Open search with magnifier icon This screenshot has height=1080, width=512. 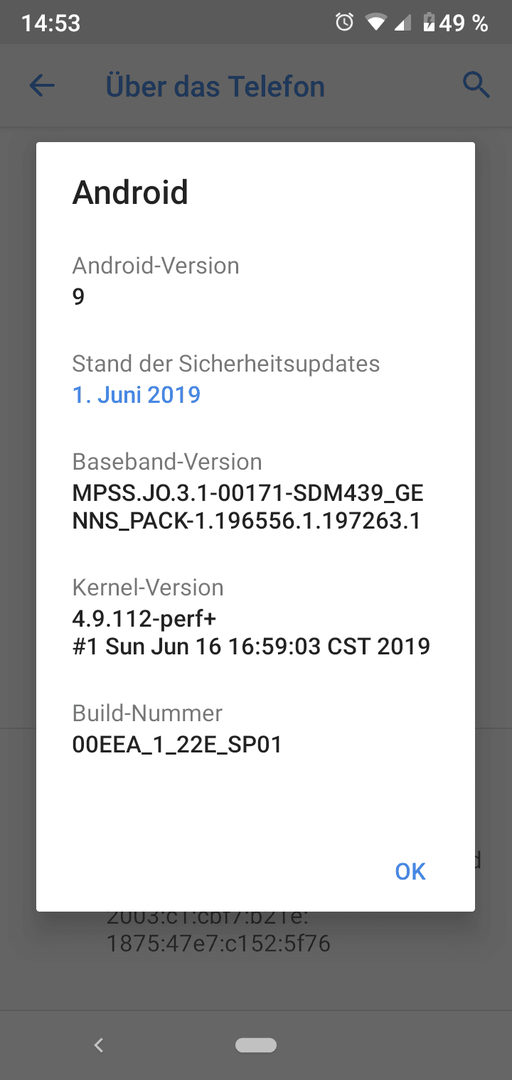click(x=475, y=86)
